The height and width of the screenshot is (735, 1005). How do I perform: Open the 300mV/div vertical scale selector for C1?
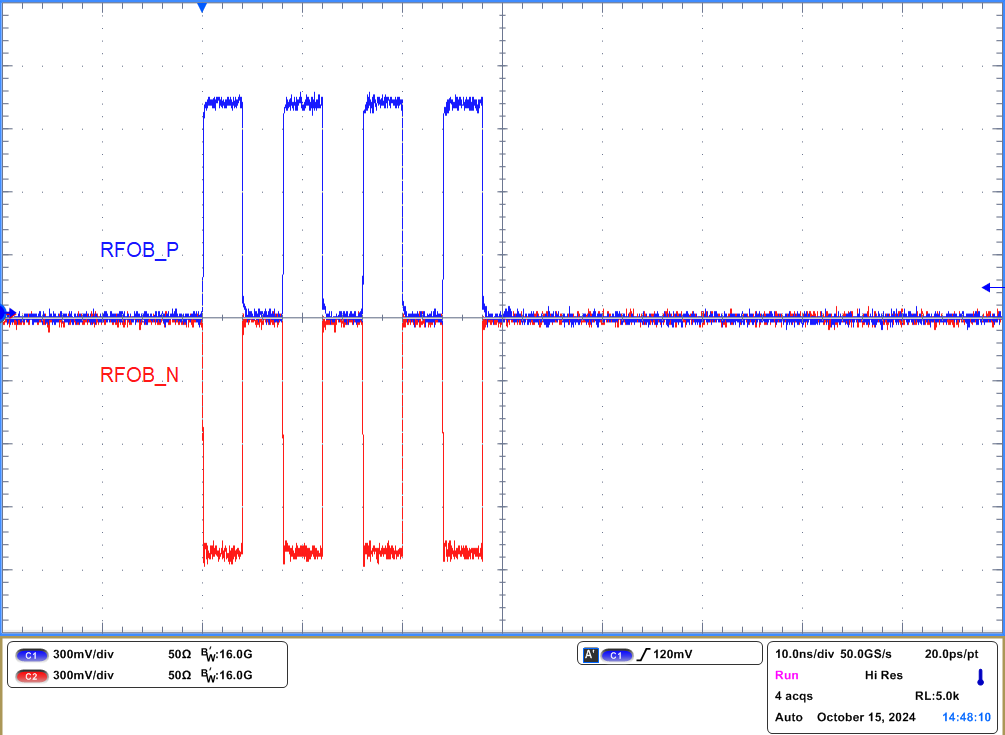point(84,654)
